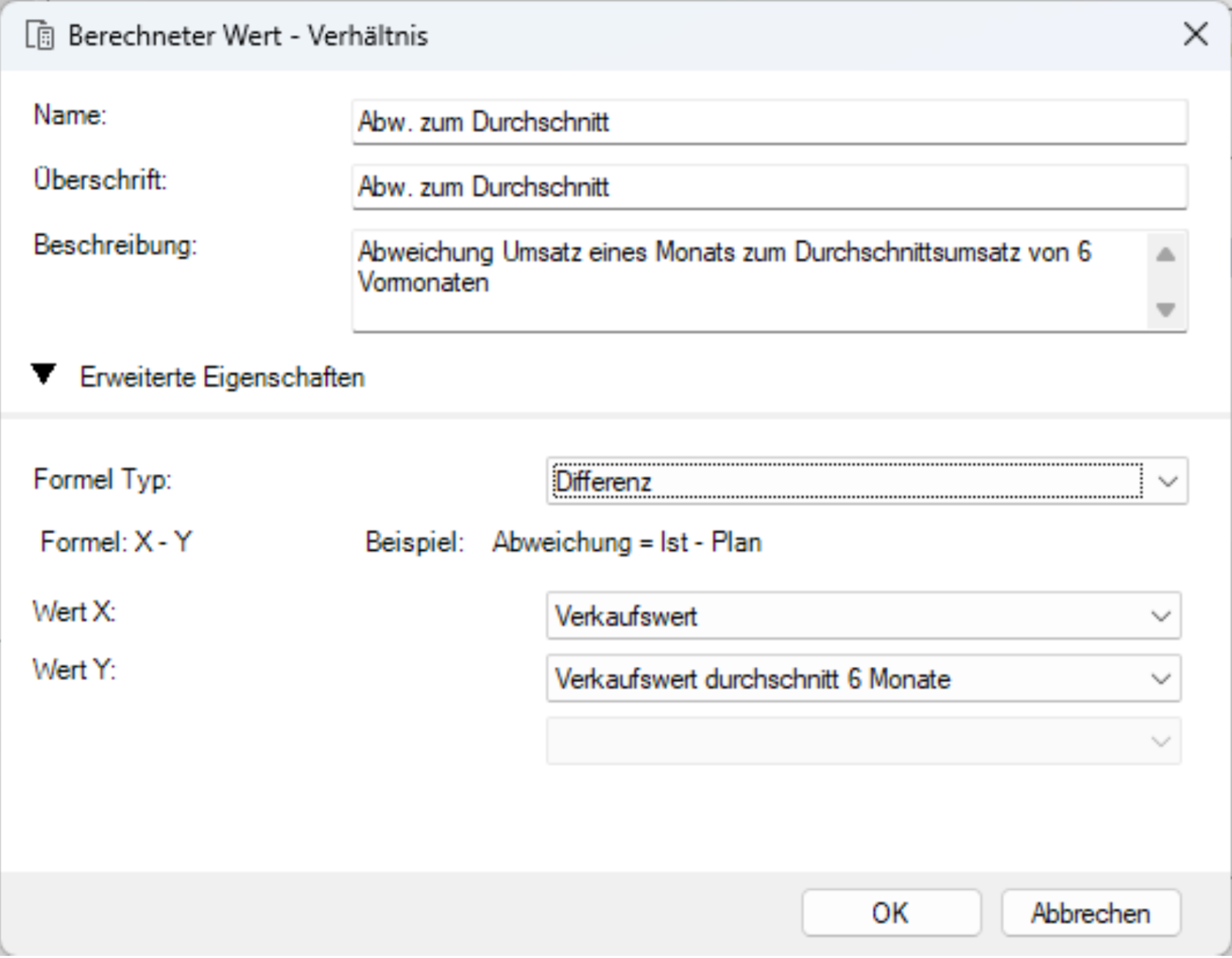Click the 'Beispiel:' label
This screenshot has width=1232, height=958.
[415, 542]
